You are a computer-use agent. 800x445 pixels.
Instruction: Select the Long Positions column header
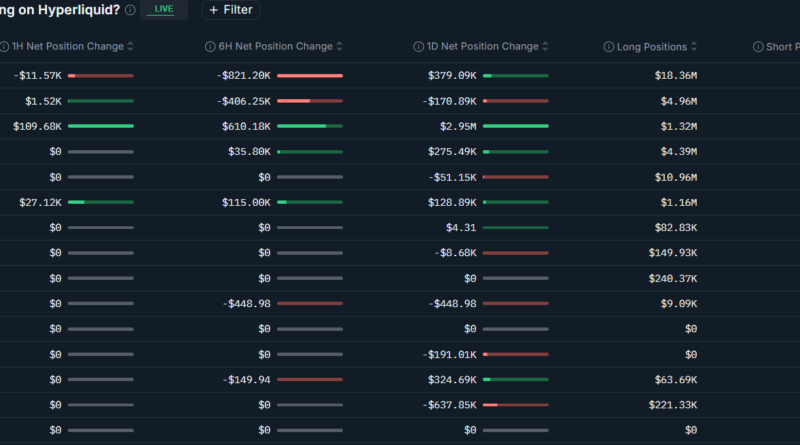tap(651, 47)
